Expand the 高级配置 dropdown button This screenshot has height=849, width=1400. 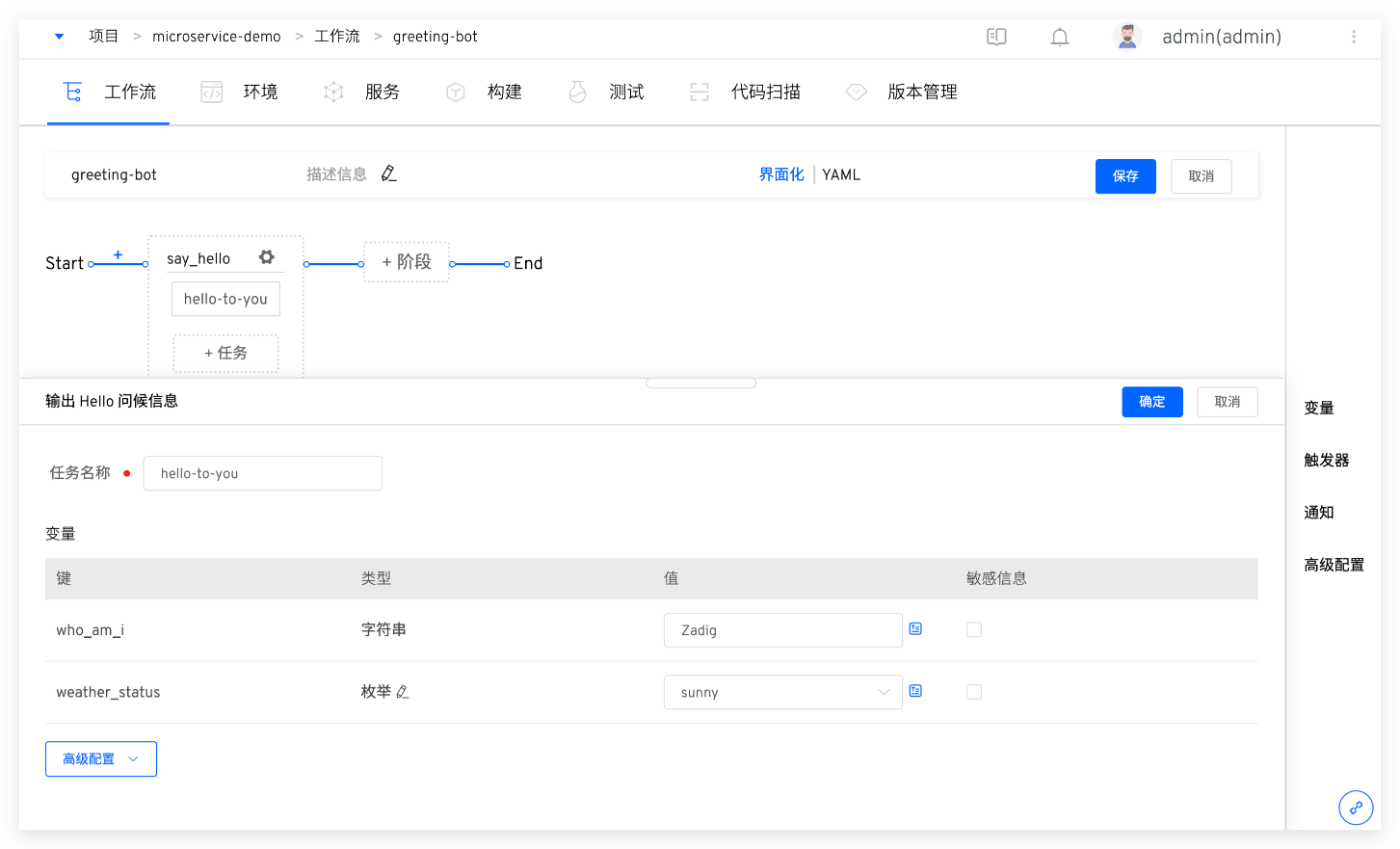pyautogui.click(x=100, y=758)
